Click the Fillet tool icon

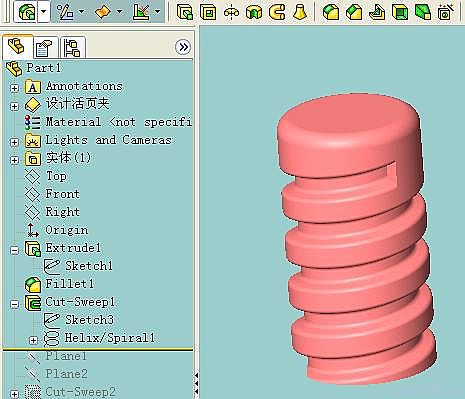pos(331,12)
